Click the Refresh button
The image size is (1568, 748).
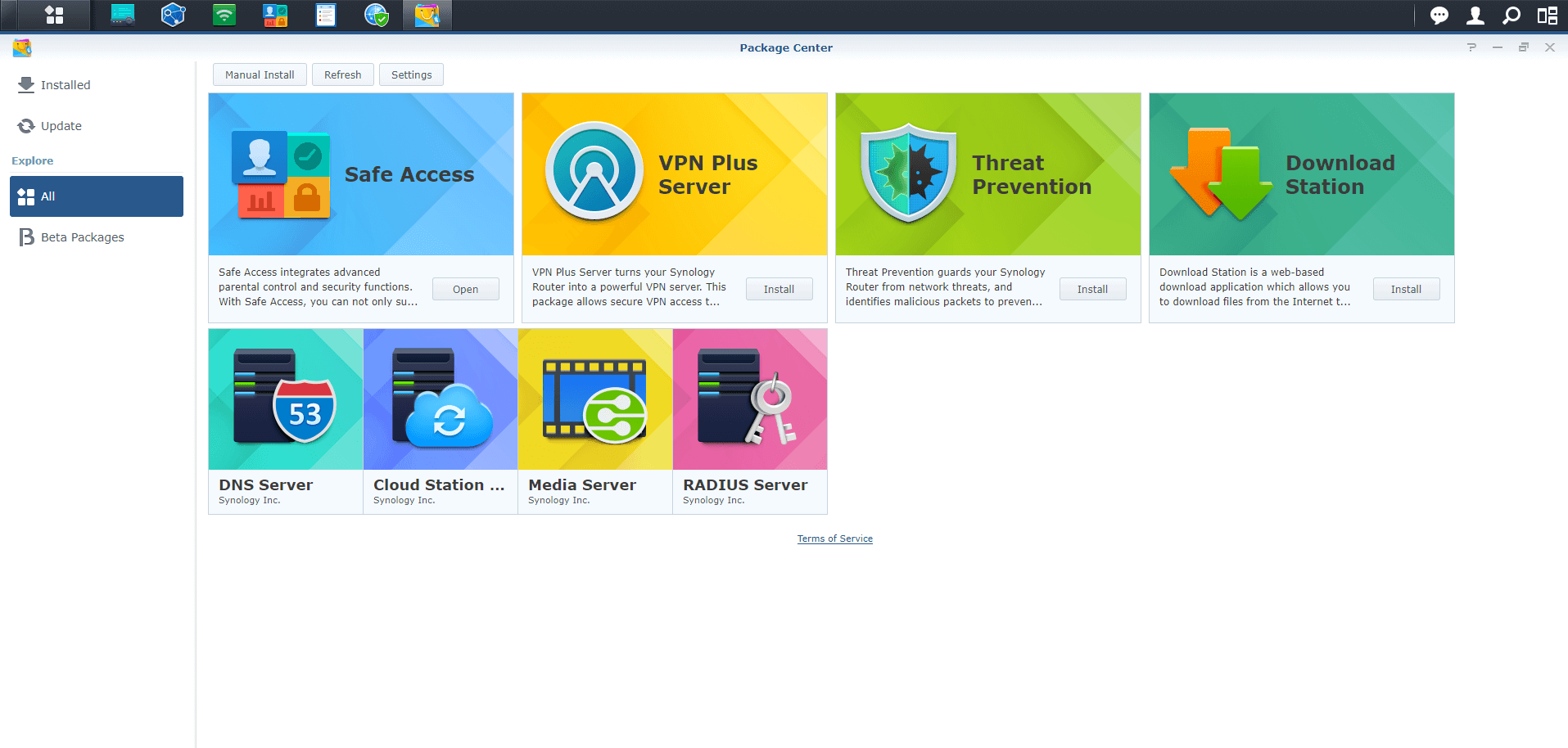pos(342,74)
